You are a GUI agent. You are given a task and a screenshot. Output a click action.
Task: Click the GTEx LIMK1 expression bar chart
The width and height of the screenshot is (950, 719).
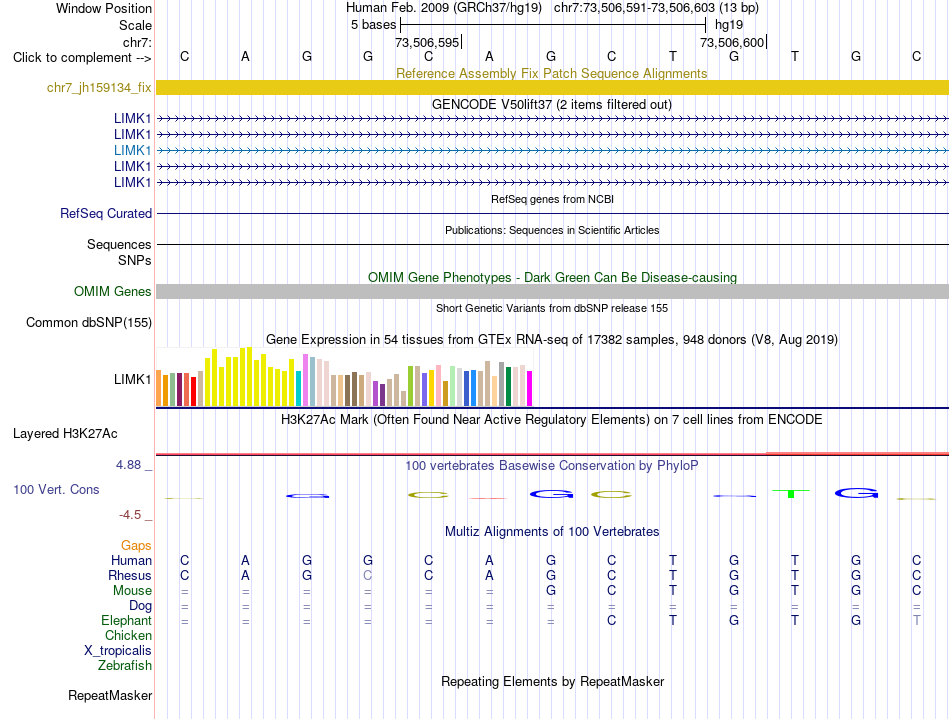(344, 376)
